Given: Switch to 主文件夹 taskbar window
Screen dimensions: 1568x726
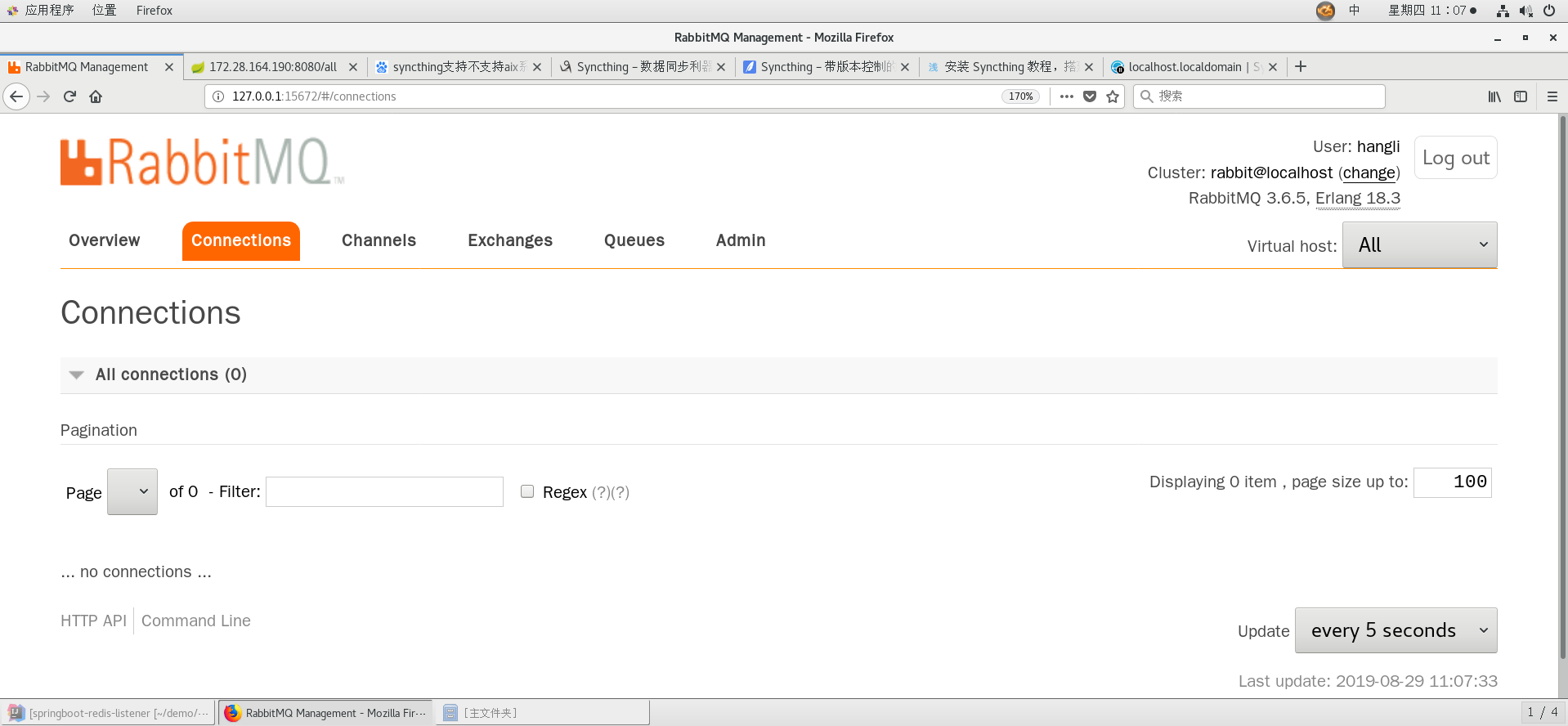Looking at the screenshot, I should (543, 713).
